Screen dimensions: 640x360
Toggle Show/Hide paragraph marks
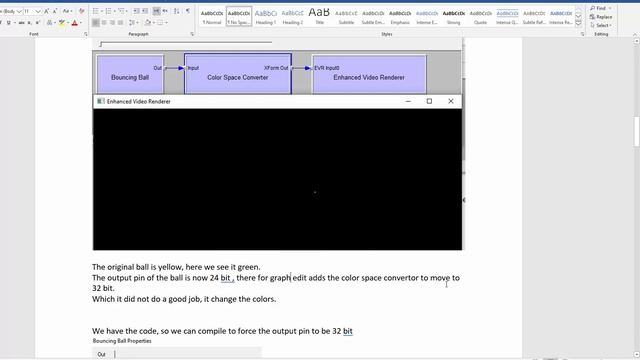point(188,11)
